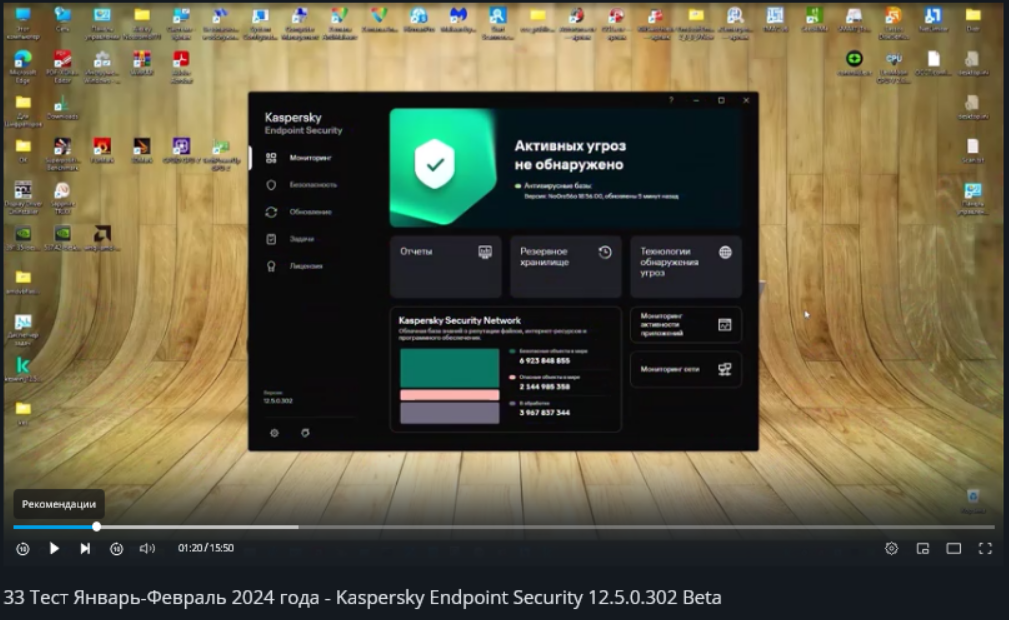Click the video progress bar handle

[x=97, y=527]
